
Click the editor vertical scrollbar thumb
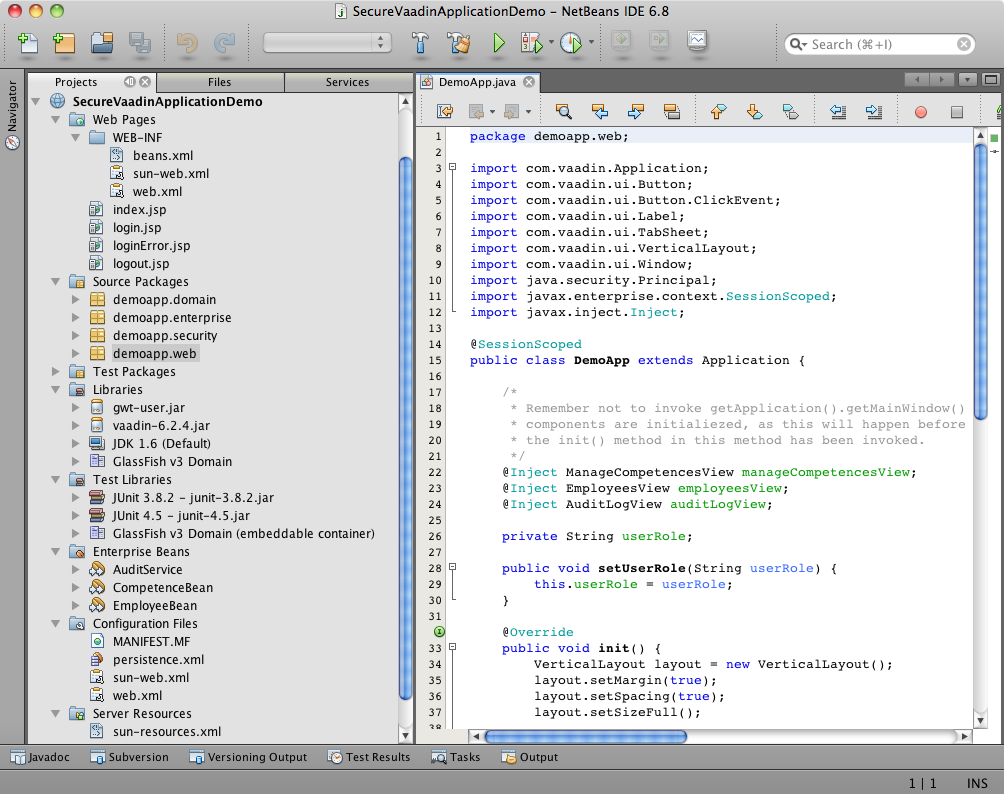coord(980,281)
